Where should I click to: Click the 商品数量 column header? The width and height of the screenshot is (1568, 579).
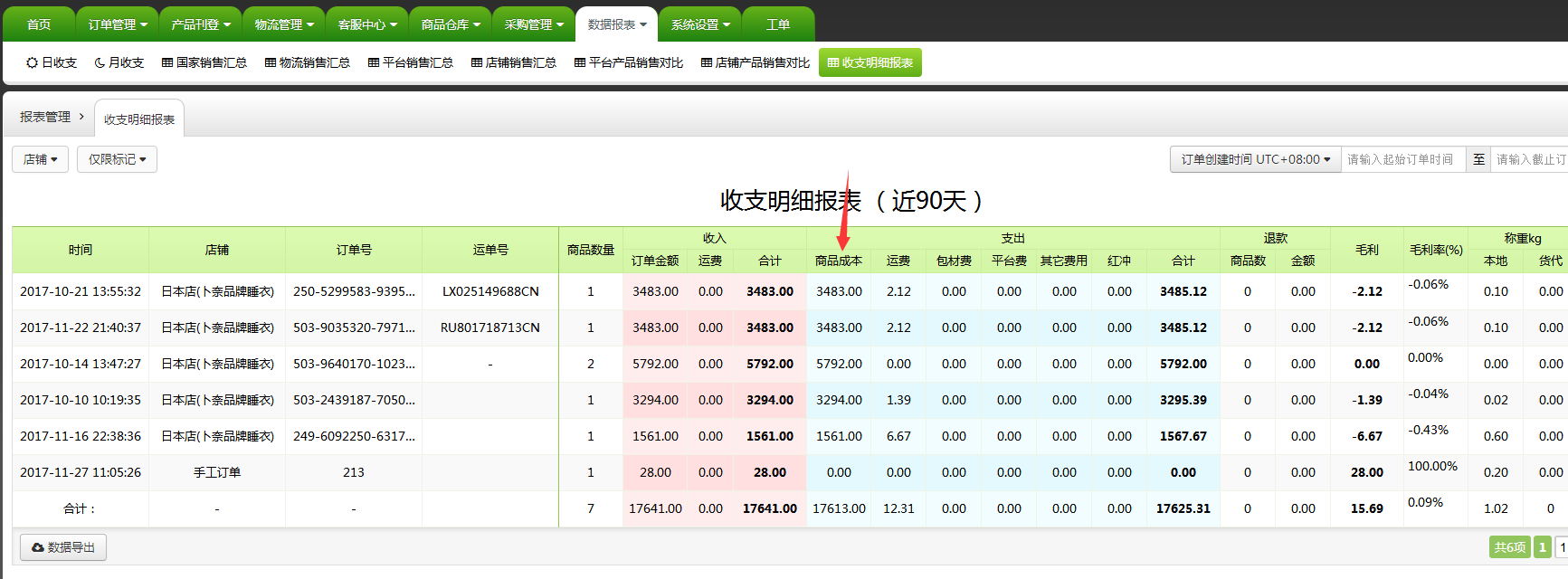pyautogui.click(x=591, y=250)
